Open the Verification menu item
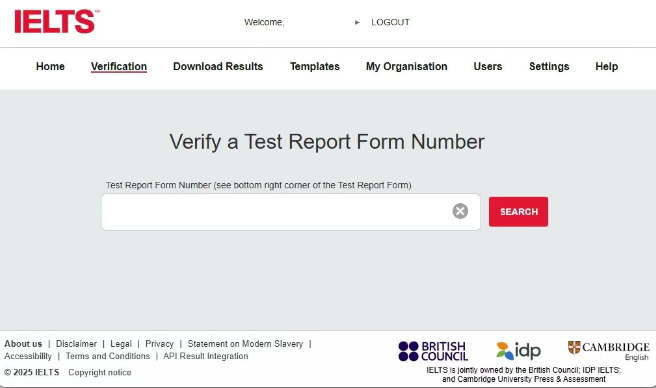 click(x=119, y=67)
